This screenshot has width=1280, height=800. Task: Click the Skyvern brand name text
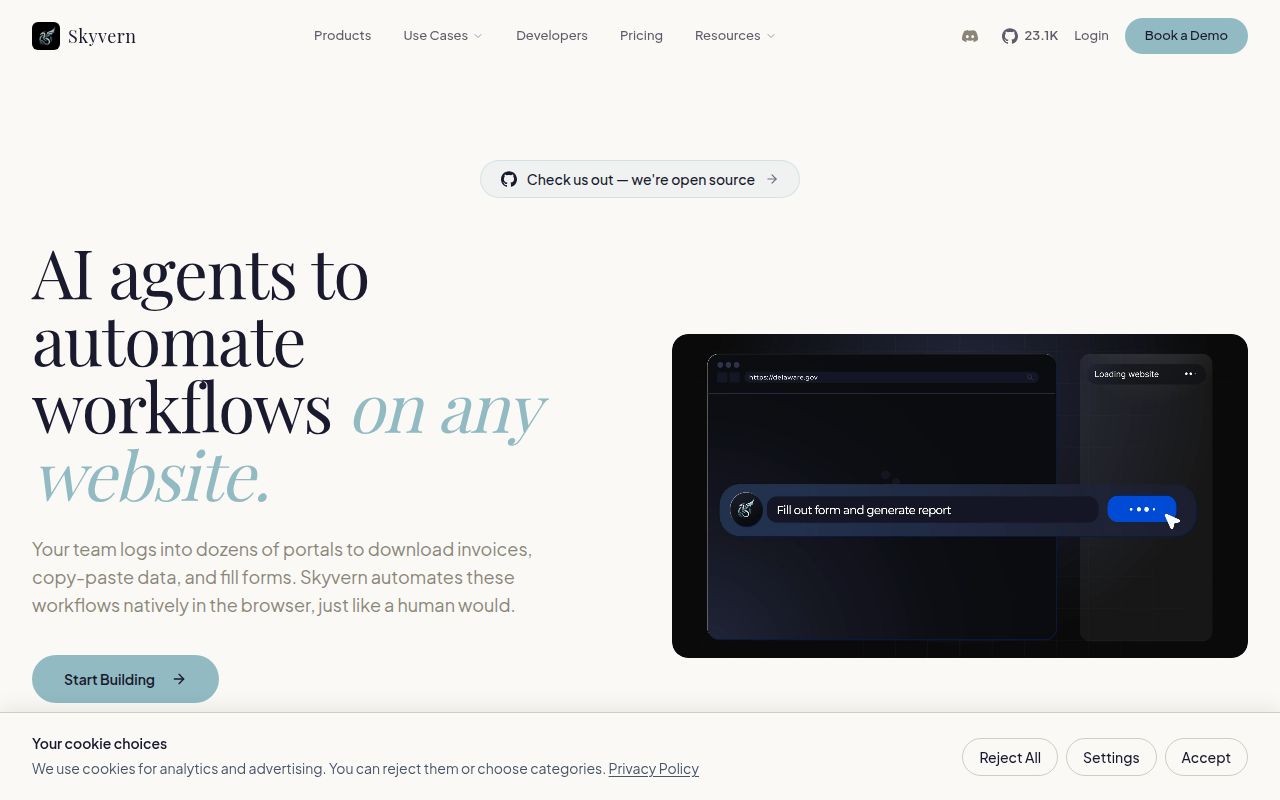102,37
